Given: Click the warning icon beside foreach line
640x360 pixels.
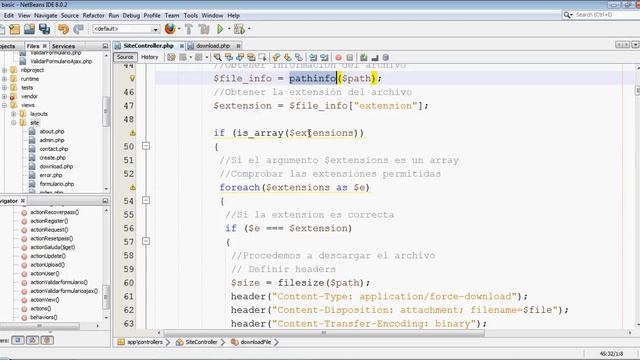Looking at the screenshot, I should point(133,187).
